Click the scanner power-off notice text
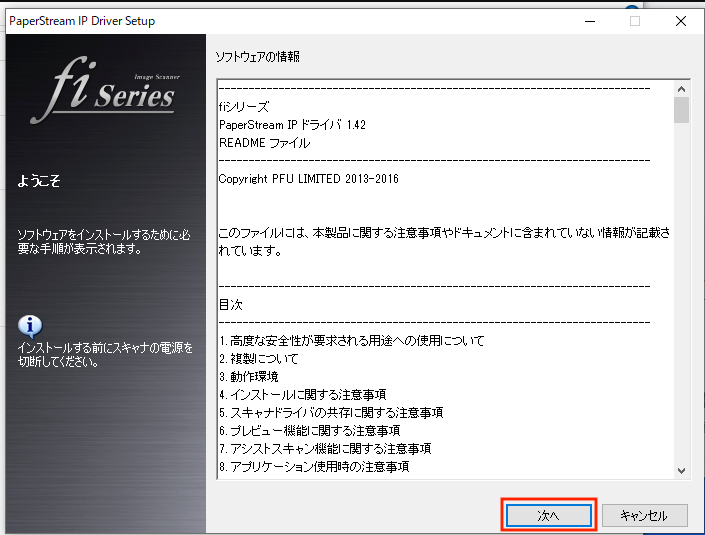This screenshot has width=705, height=535. [105, 355]
